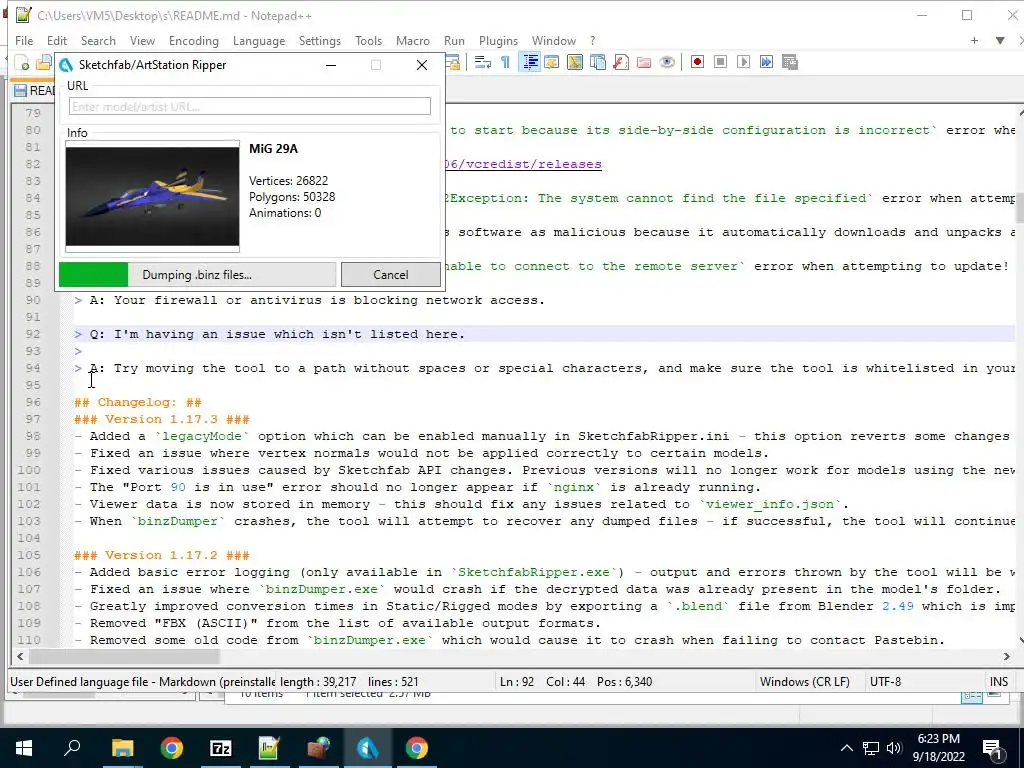Click the plus icon at menu bar right

[974, 40]
